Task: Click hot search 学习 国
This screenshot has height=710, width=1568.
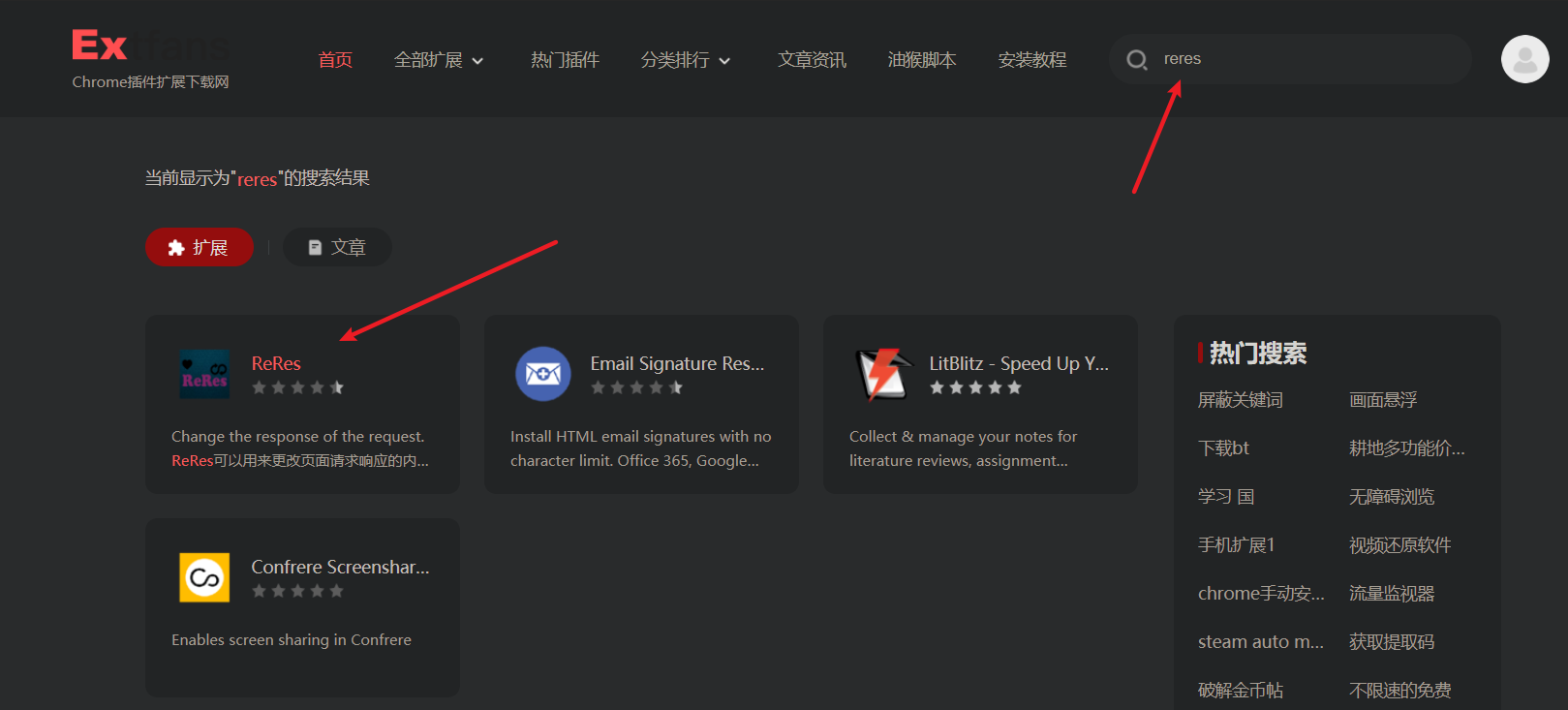Action: click(x=1226, y=497)
